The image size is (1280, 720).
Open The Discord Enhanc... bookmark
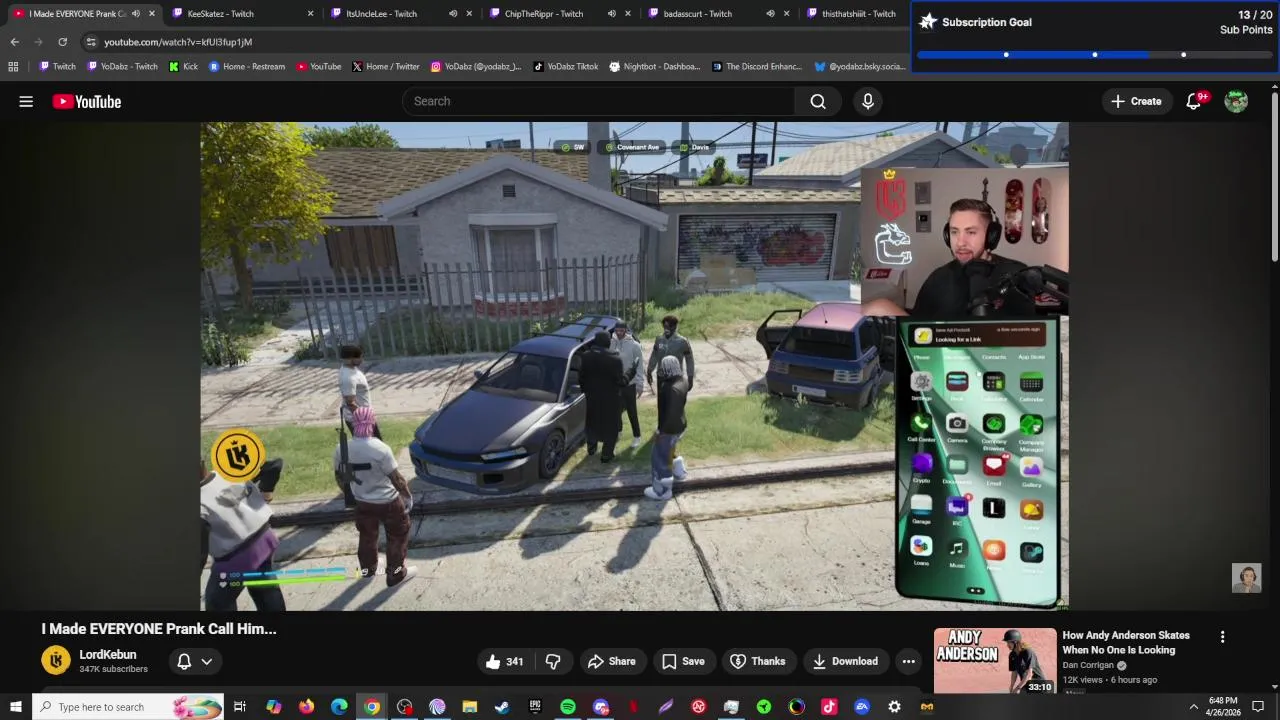(757, 67)
